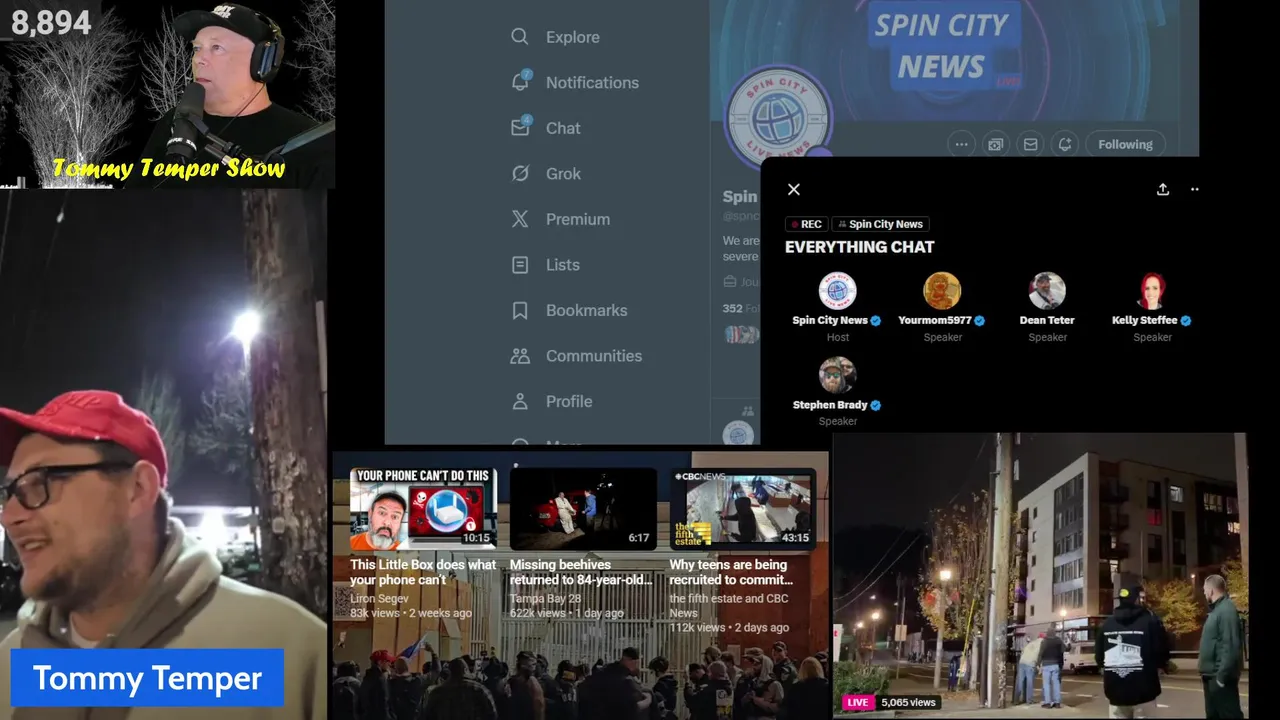Click the Spin City News community tag
This screenshot has height=720, width=1280.
tap(880, 224)
